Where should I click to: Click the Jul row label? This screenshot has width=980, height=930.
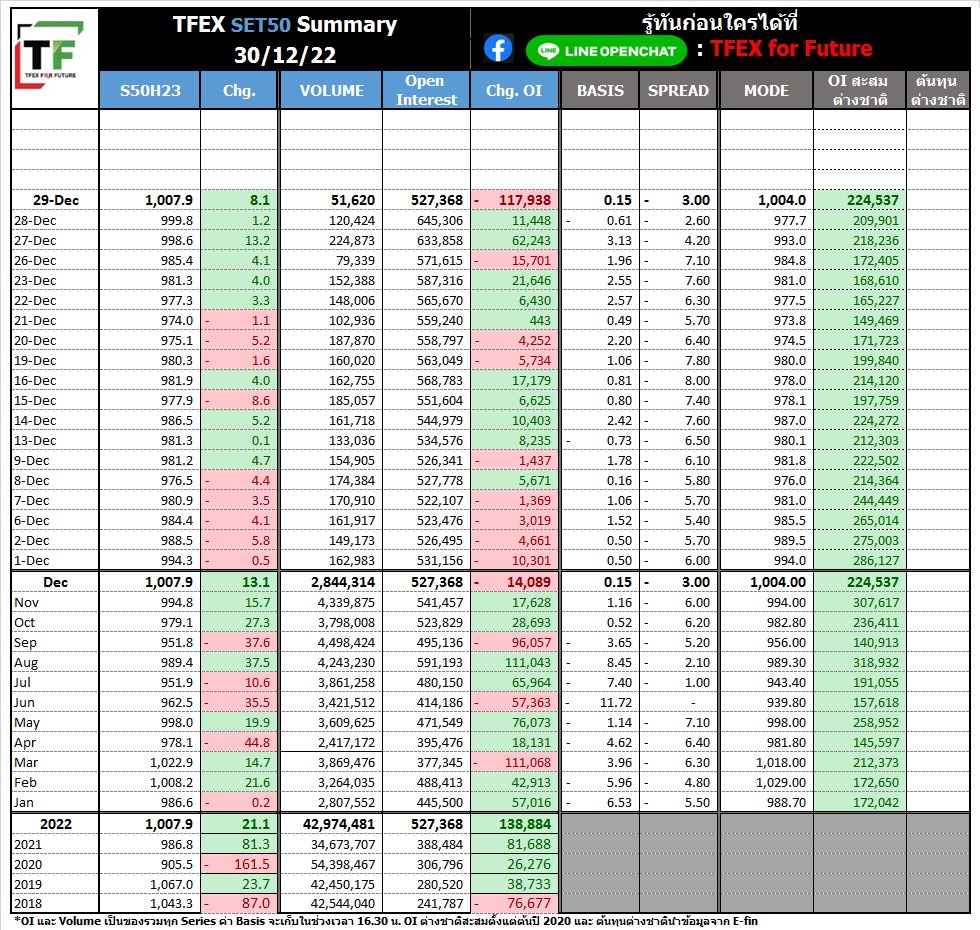pyautogui.click(x=22, y=682)
